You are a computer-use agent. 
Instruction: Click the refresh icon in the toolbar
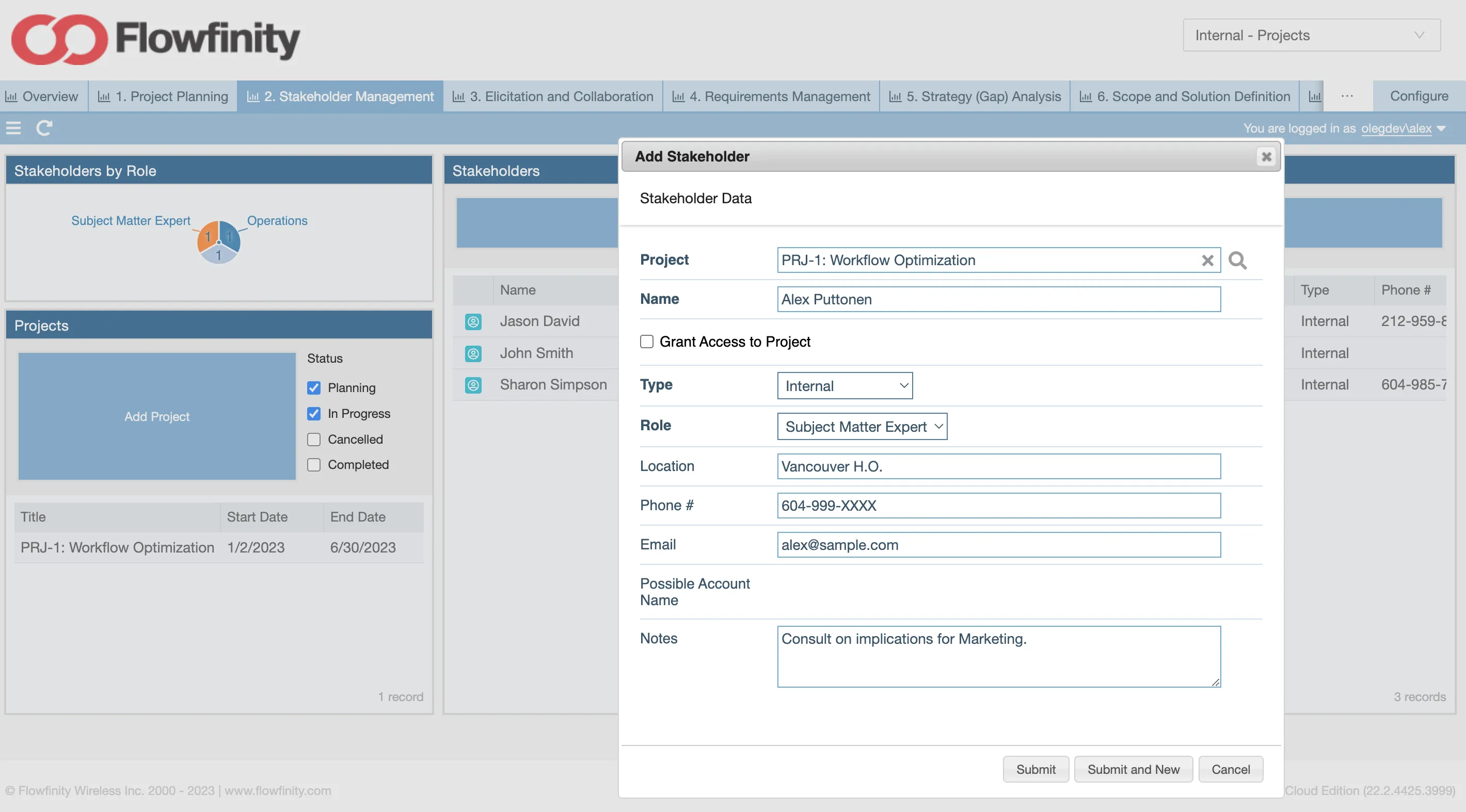(43, 127)
